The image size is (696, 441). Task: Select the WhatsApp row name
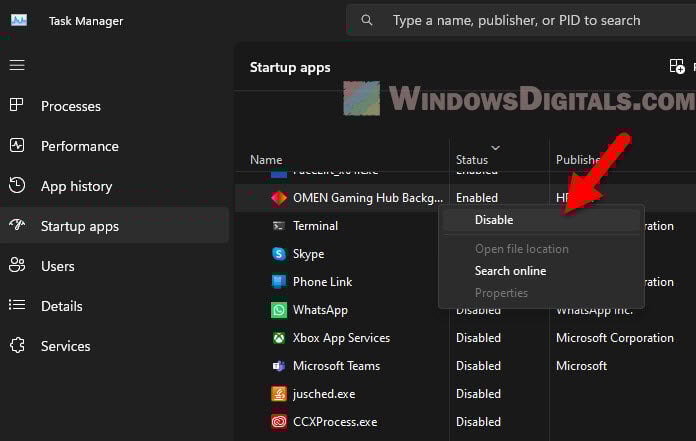pos(320,310)
